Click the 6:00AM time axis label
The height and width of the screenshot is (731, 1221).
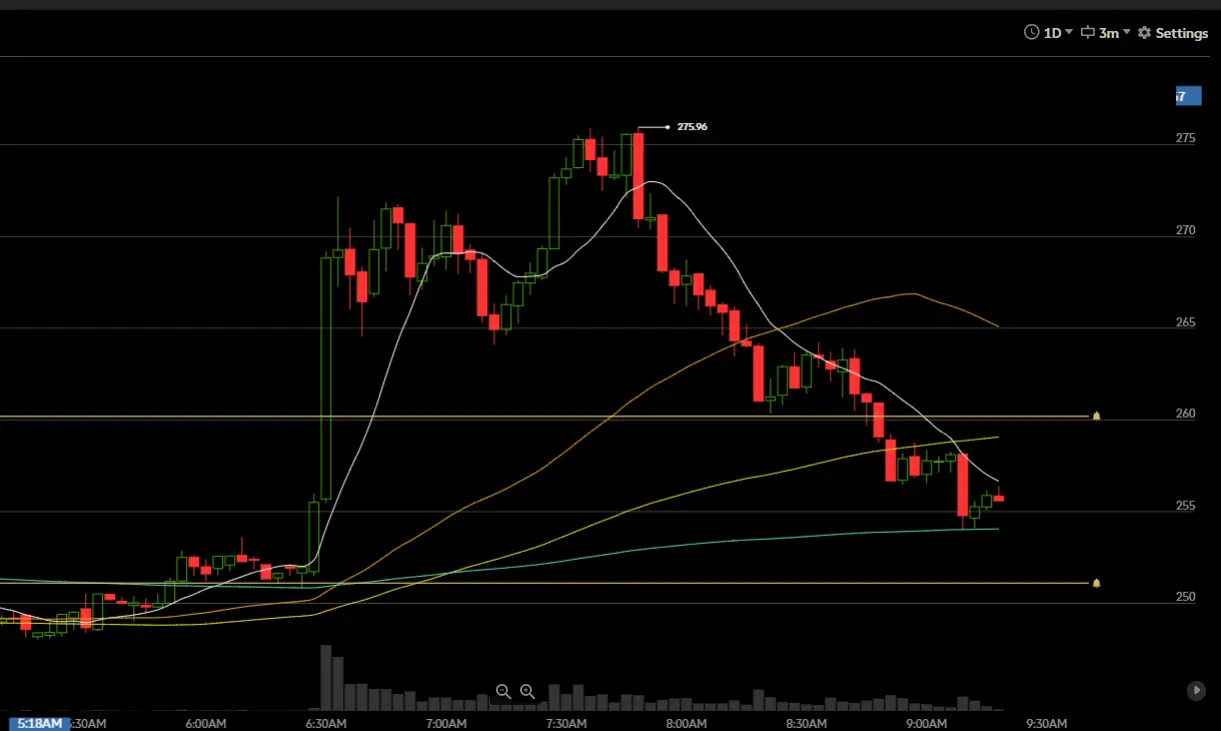(x=205, y=723)
